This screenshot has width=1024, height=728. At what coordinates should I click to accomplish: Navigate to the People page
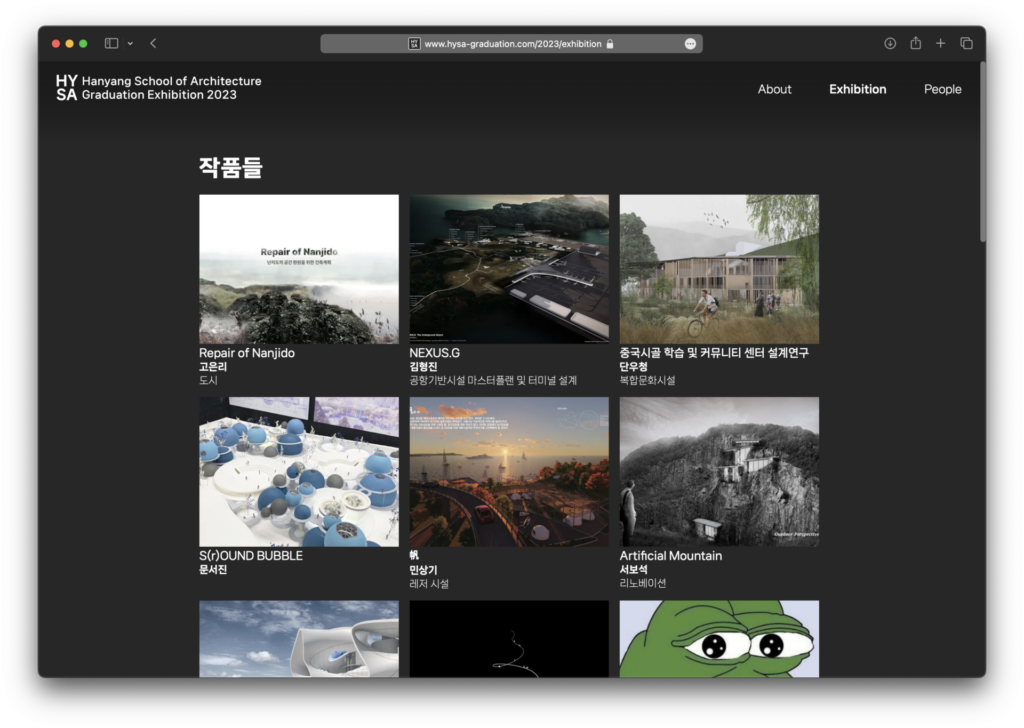click(x=942, y=89)
